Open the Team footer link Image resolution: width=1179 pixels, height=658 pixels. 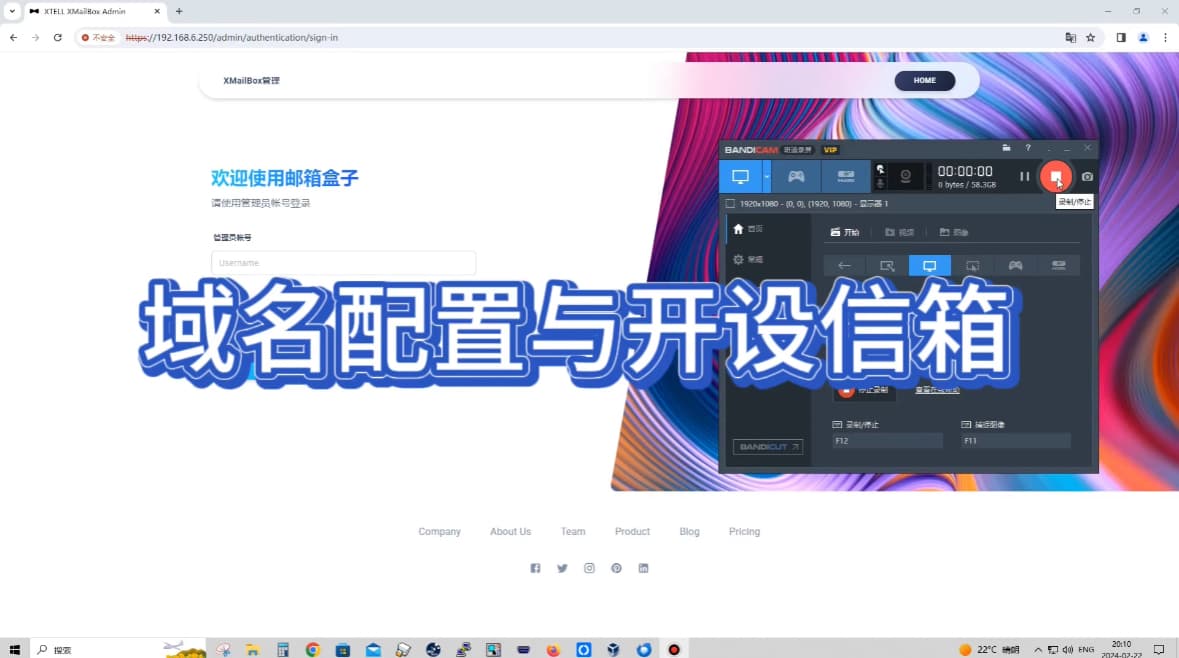(x=573, y=532)
